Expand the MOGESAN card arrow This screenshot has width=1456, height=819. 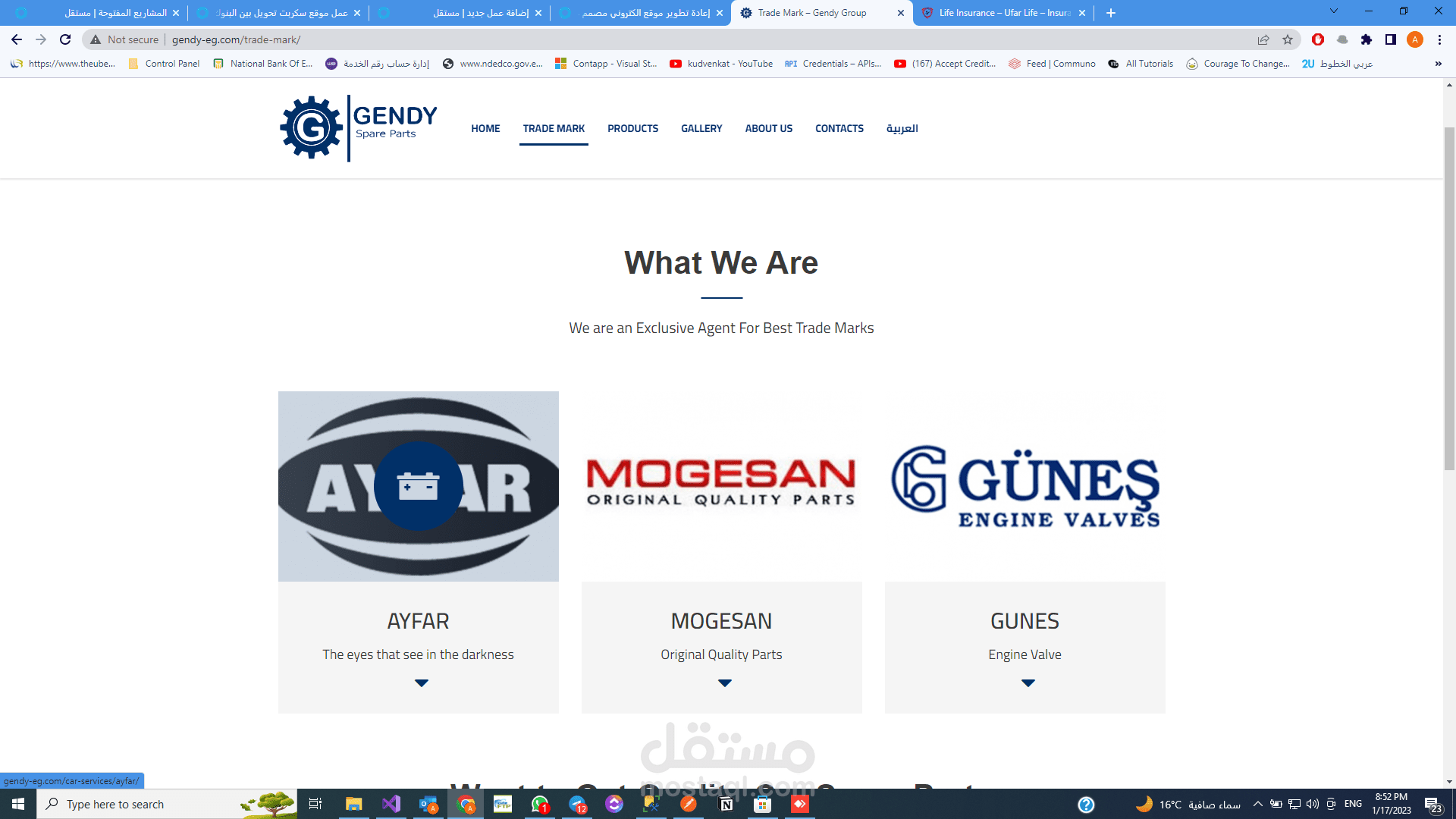pyautogui.click(x=725, y=683)
